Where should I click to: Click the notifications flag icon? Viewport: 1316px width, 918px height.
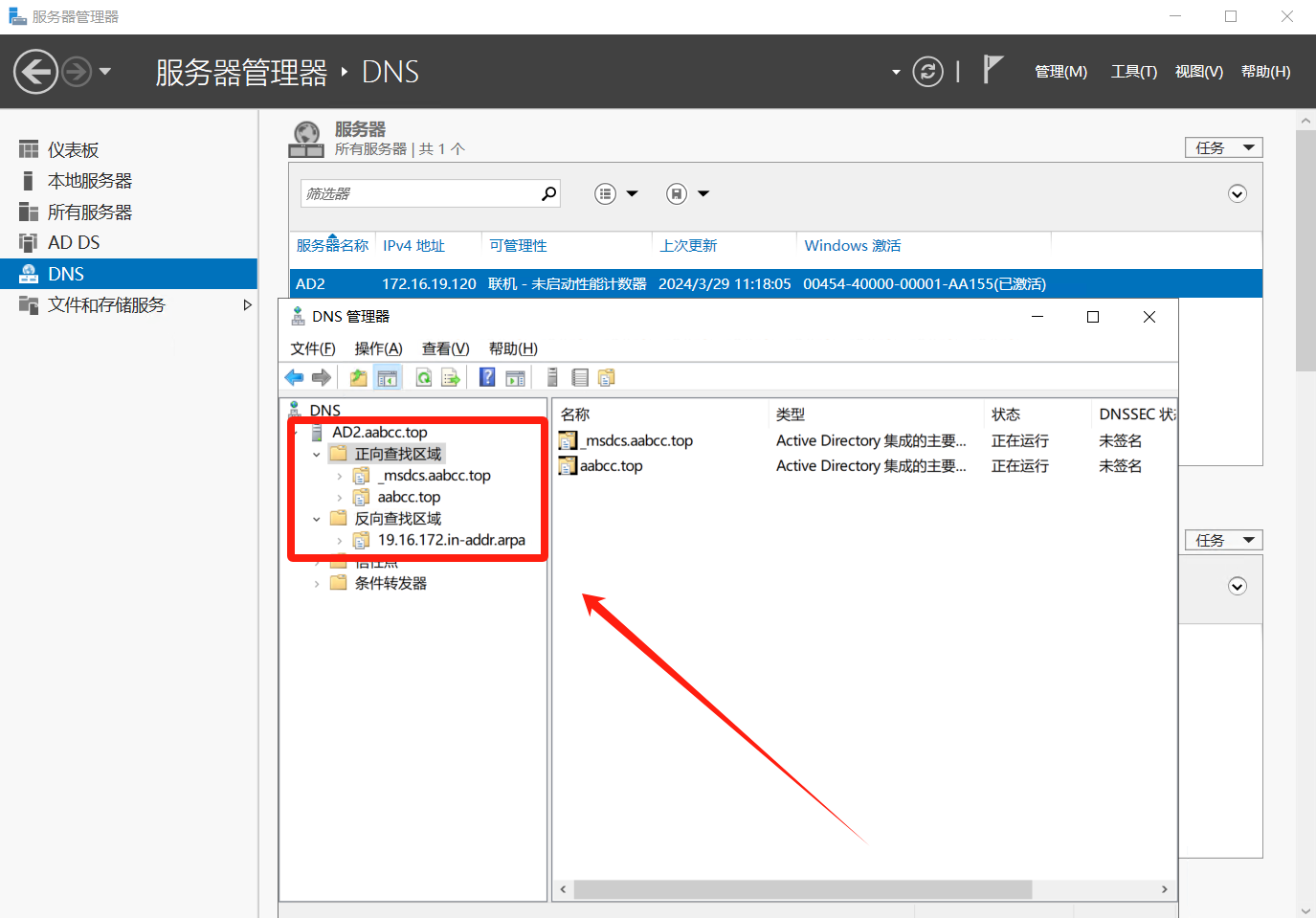pos(993,71)
